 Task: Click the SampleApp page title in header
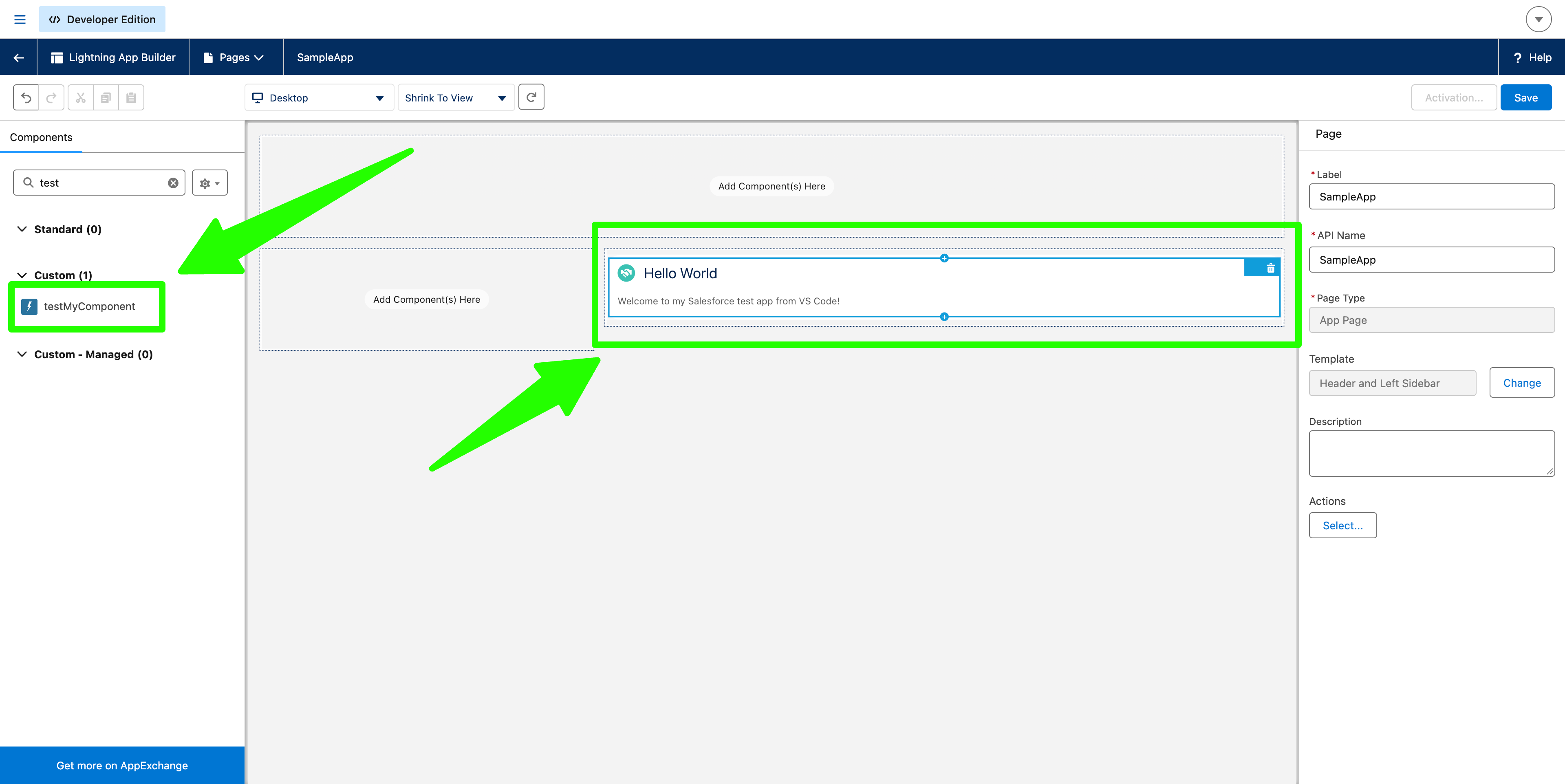325,58
